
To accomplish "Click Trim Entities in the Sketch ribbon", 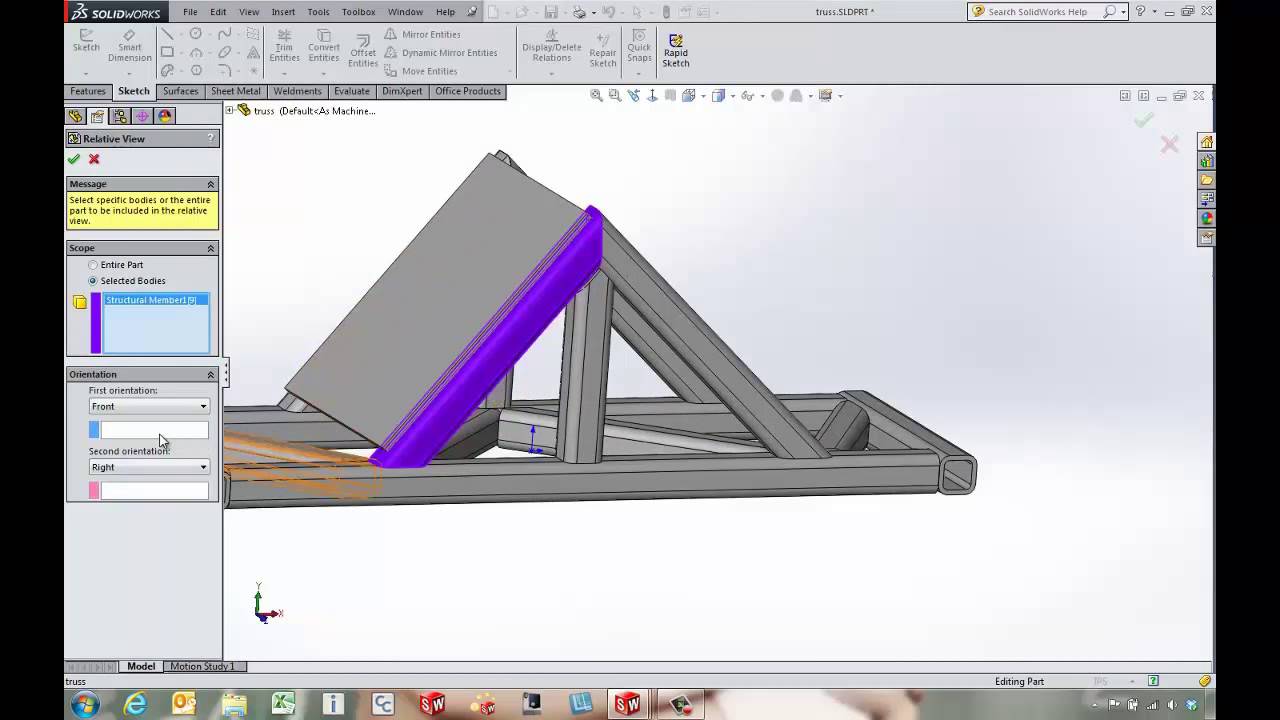I will click(284, 46).
